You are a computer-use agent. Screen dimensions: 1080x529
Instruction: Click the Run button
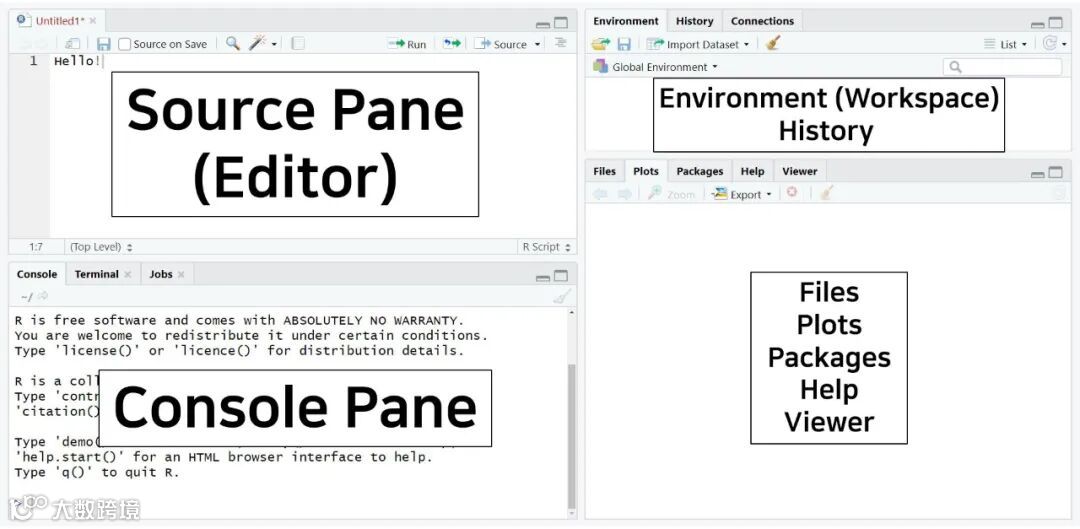click(x=408, y=44)
